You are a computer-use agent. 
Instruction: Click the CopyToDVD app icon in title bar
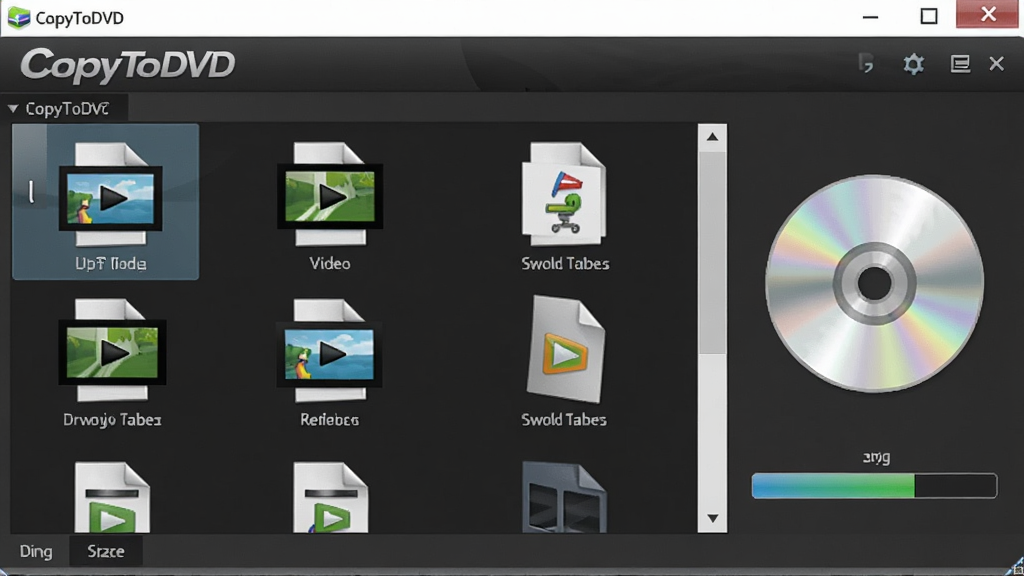tap(18, 18)
